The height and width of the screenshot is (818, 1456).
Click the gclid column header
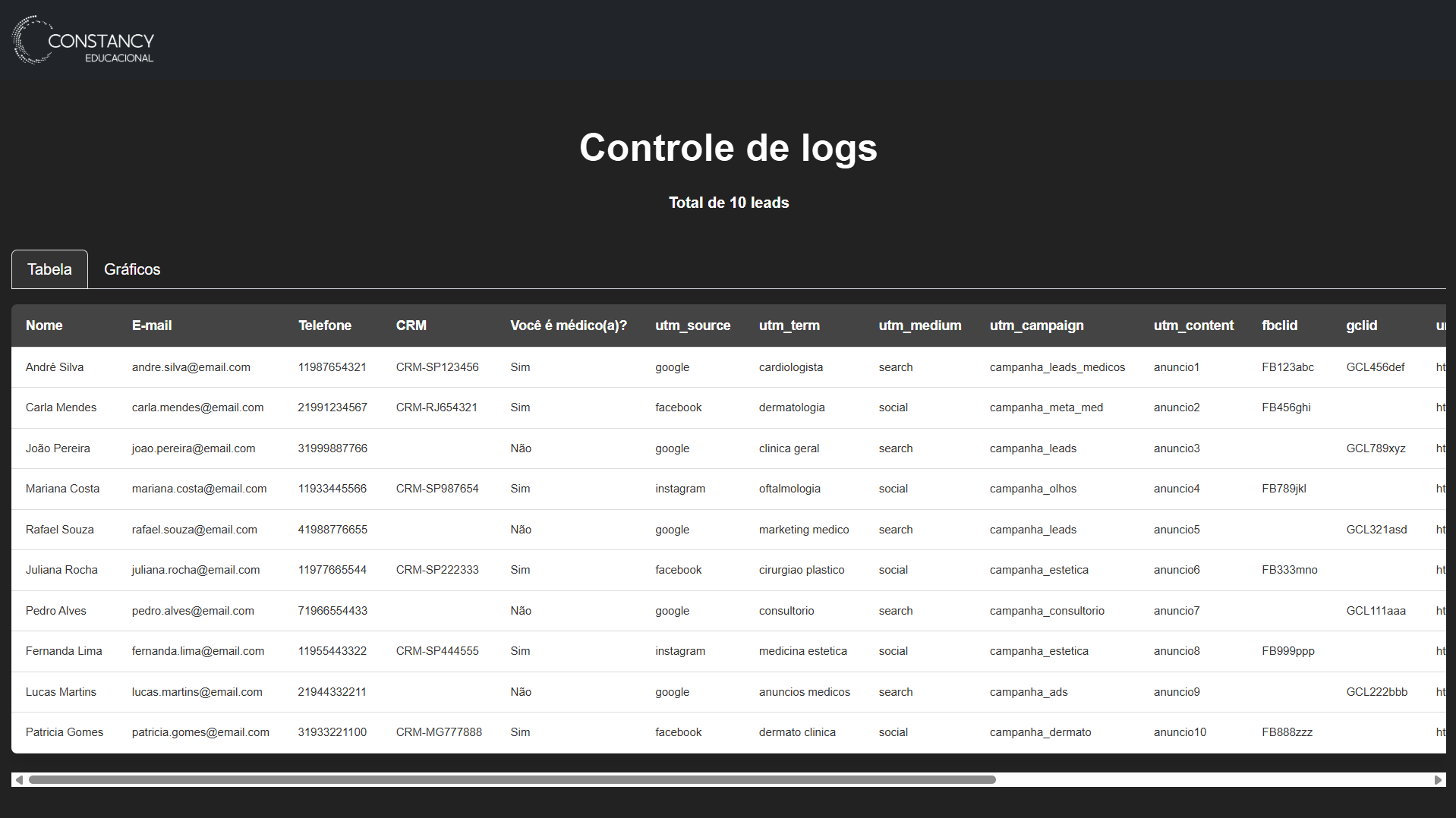pyautogui.click(x=1361, y=326)
